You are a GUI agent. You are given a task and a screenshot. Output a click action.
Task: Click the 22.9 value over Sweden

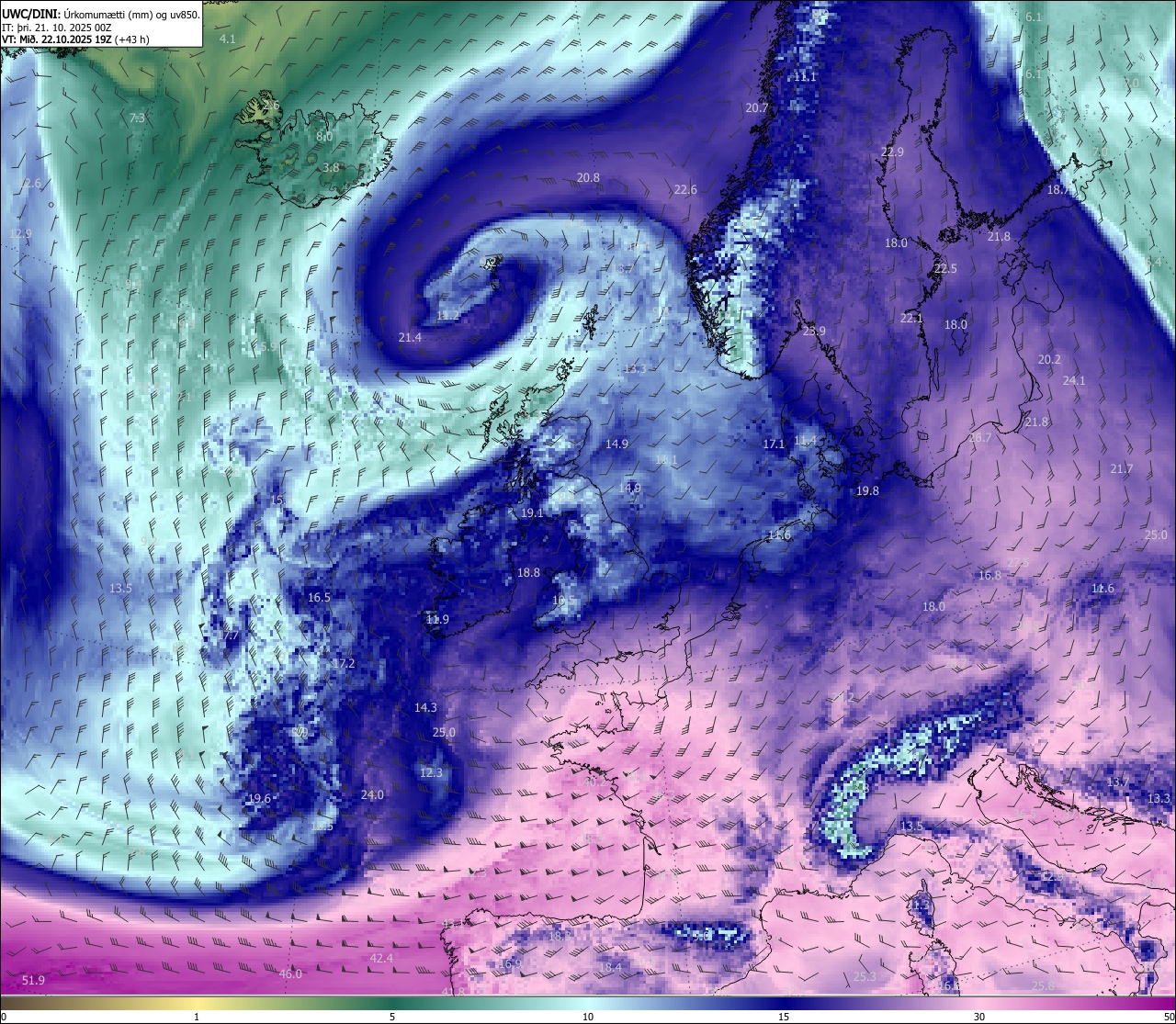[x=892, y=152]
